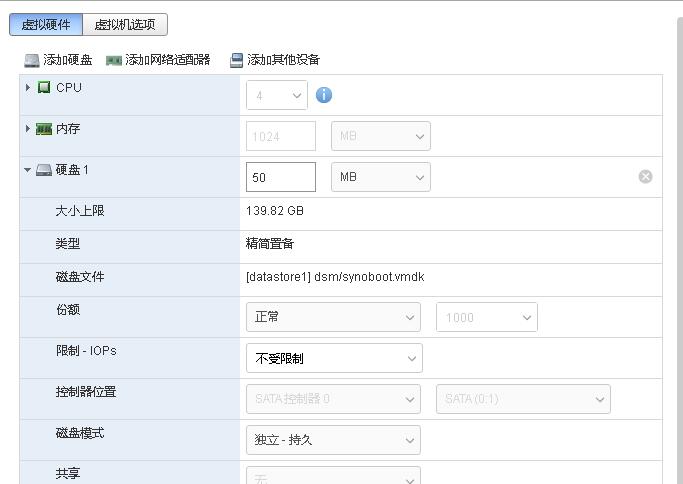Viewport: 683px width, 484px height.
Task: Click the memory (内存) module icon
Action: [44, 129]
